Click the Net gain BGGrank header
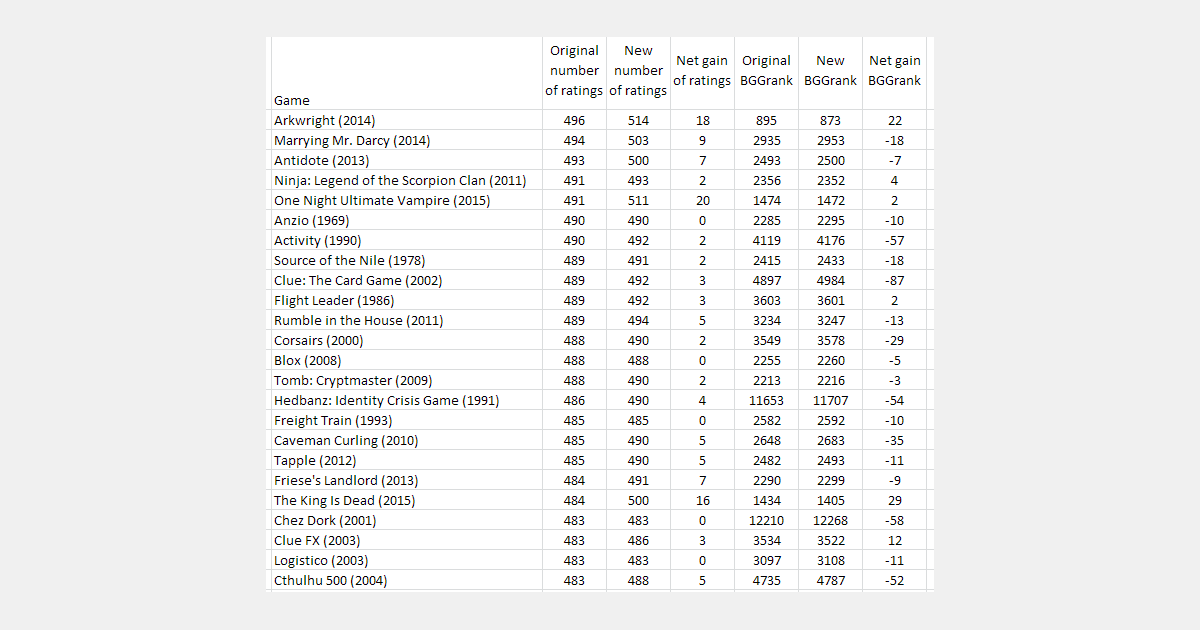Viewport: 1200px width, 630px height. [x=894, y=70]
